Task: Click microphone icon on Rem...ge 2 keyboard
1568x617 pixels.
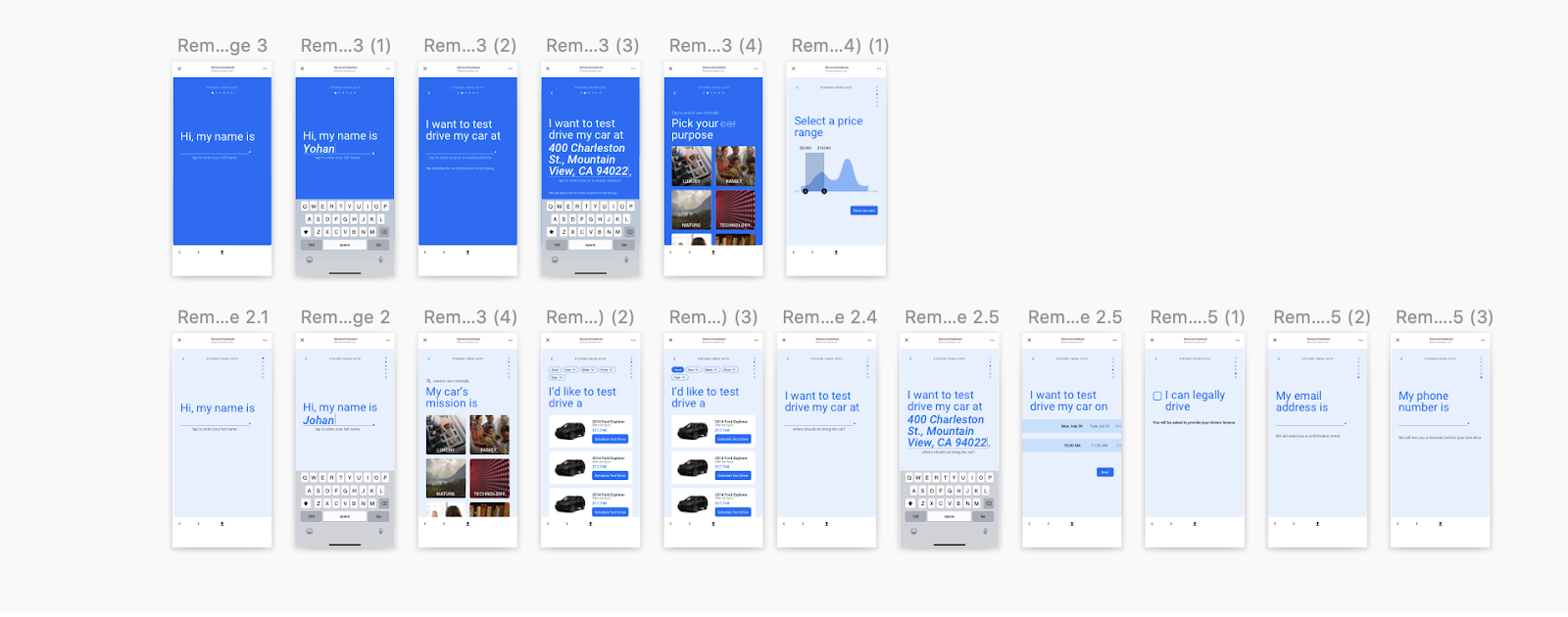Action: tap(381, 531)
